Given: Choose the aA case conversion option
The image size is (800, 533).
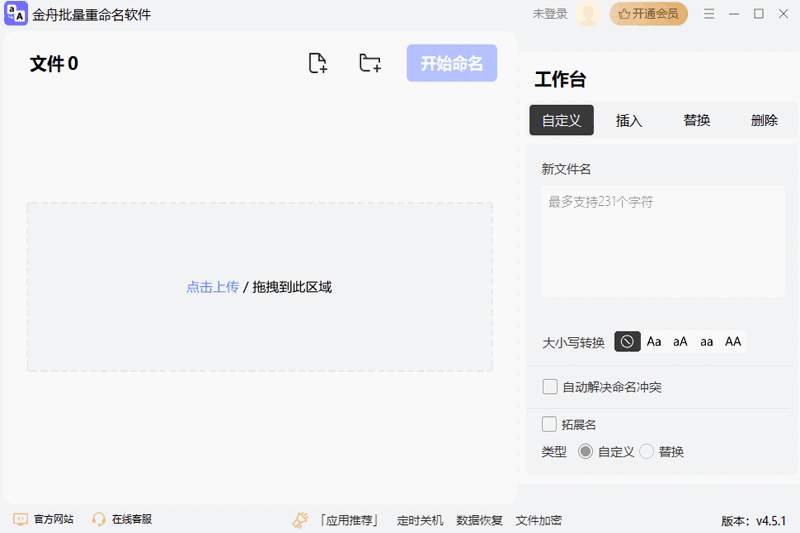Looking at the screenshot, I should coord(680,342).
